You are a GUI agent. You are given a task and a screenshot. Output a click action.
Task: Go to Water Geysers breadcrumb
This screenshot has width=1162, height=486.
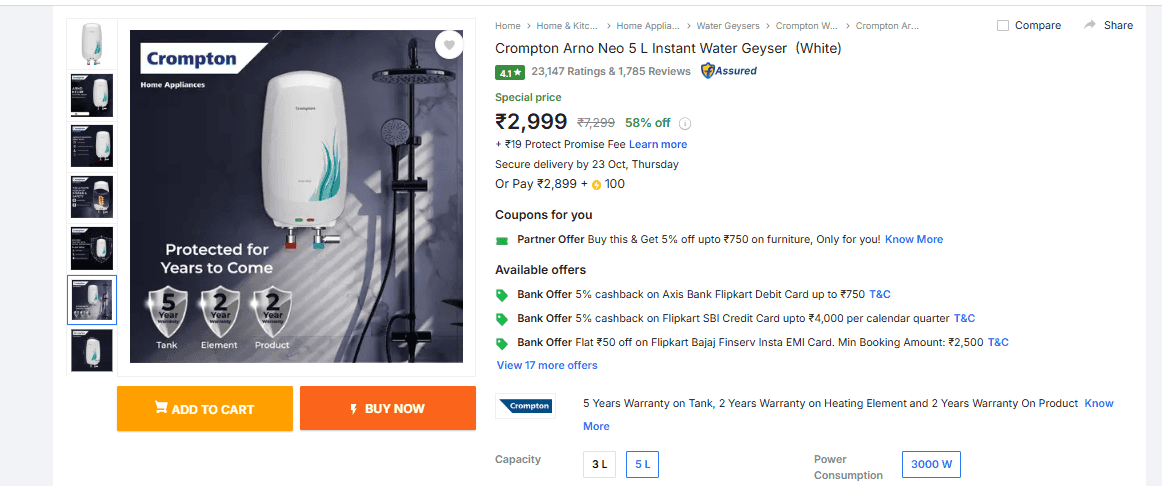tap(727, 26)
